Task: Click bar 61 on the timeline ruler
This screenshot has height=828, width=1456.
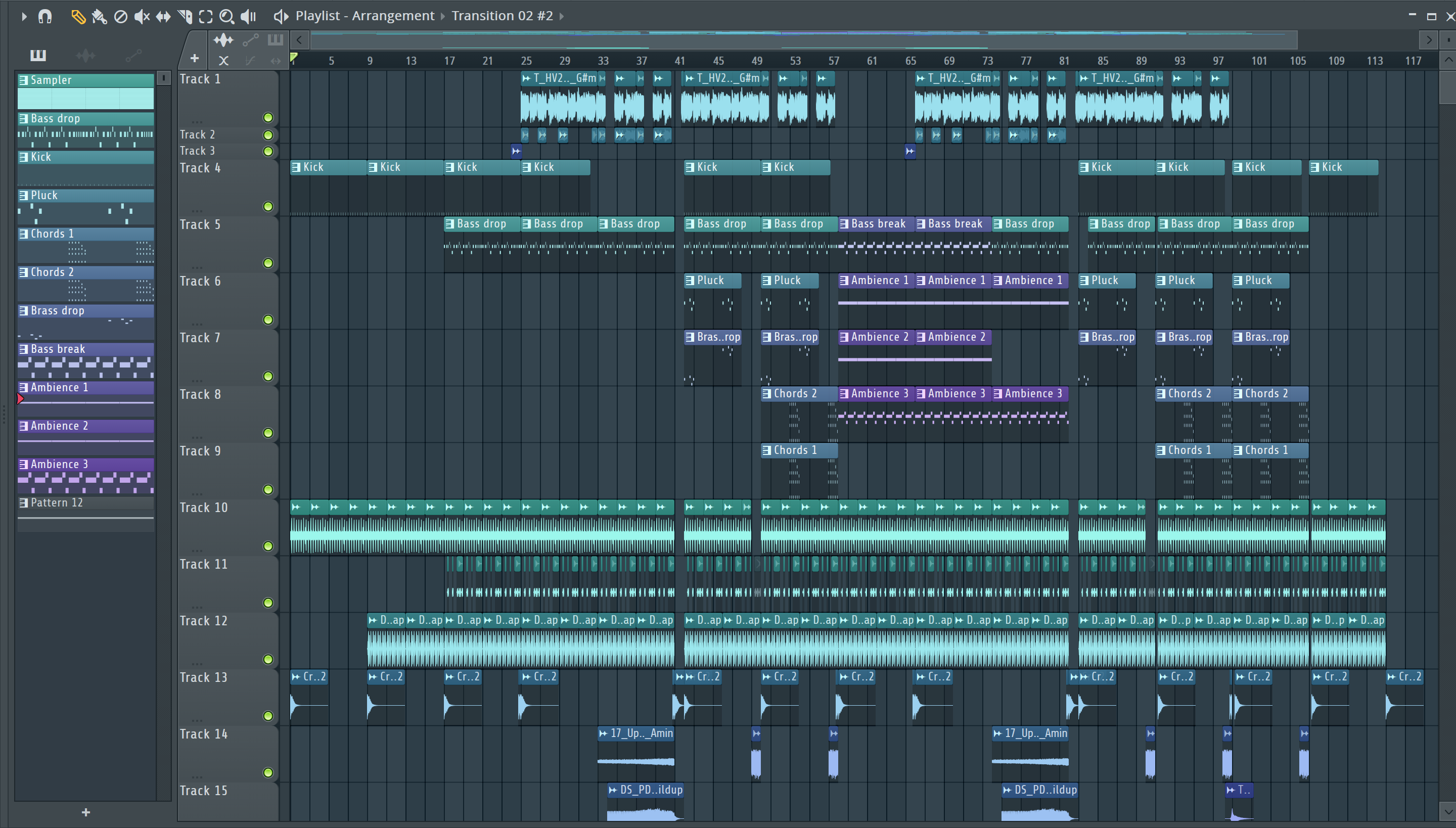Action: [872, 61]
